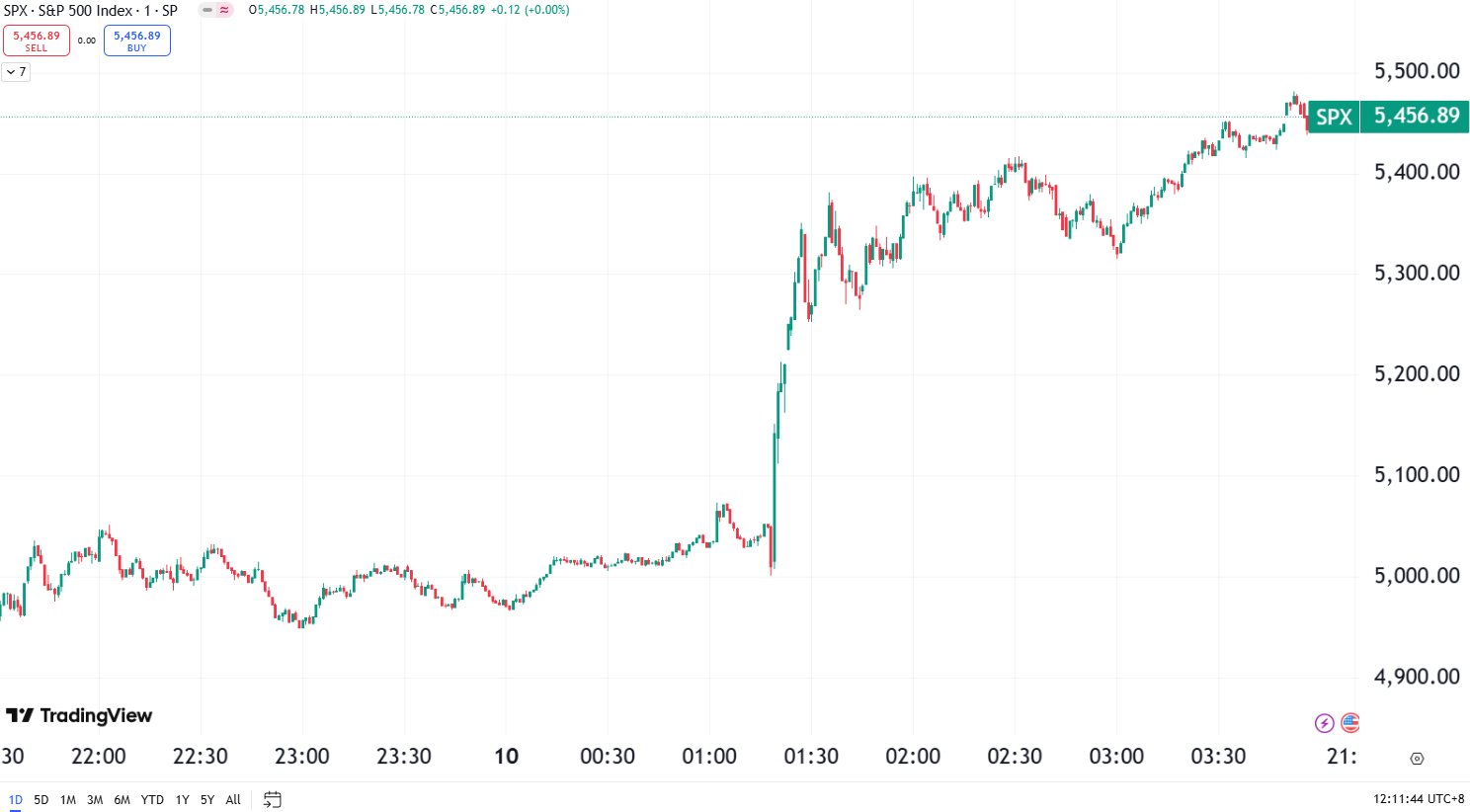Switch to the 1Y range tab
The height and width of the screenshot is (812, 1470).
click(182, 800)
